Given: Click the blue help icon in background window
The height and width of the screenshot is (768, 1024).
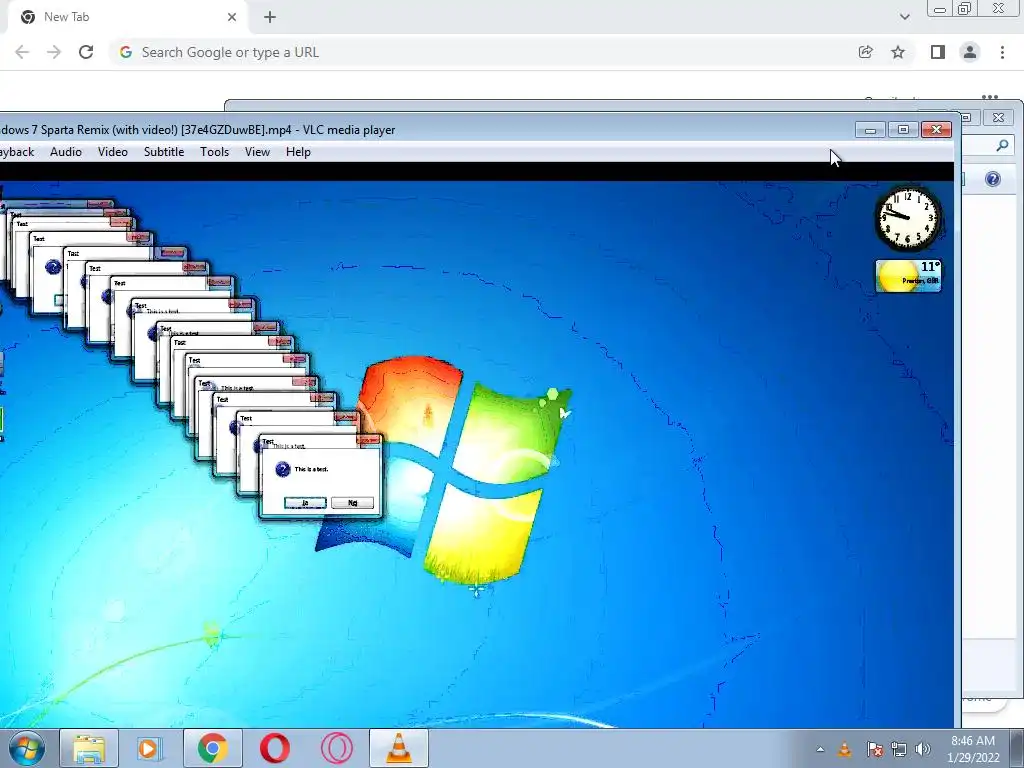Looking at the screenshot, I should point(993,179).
